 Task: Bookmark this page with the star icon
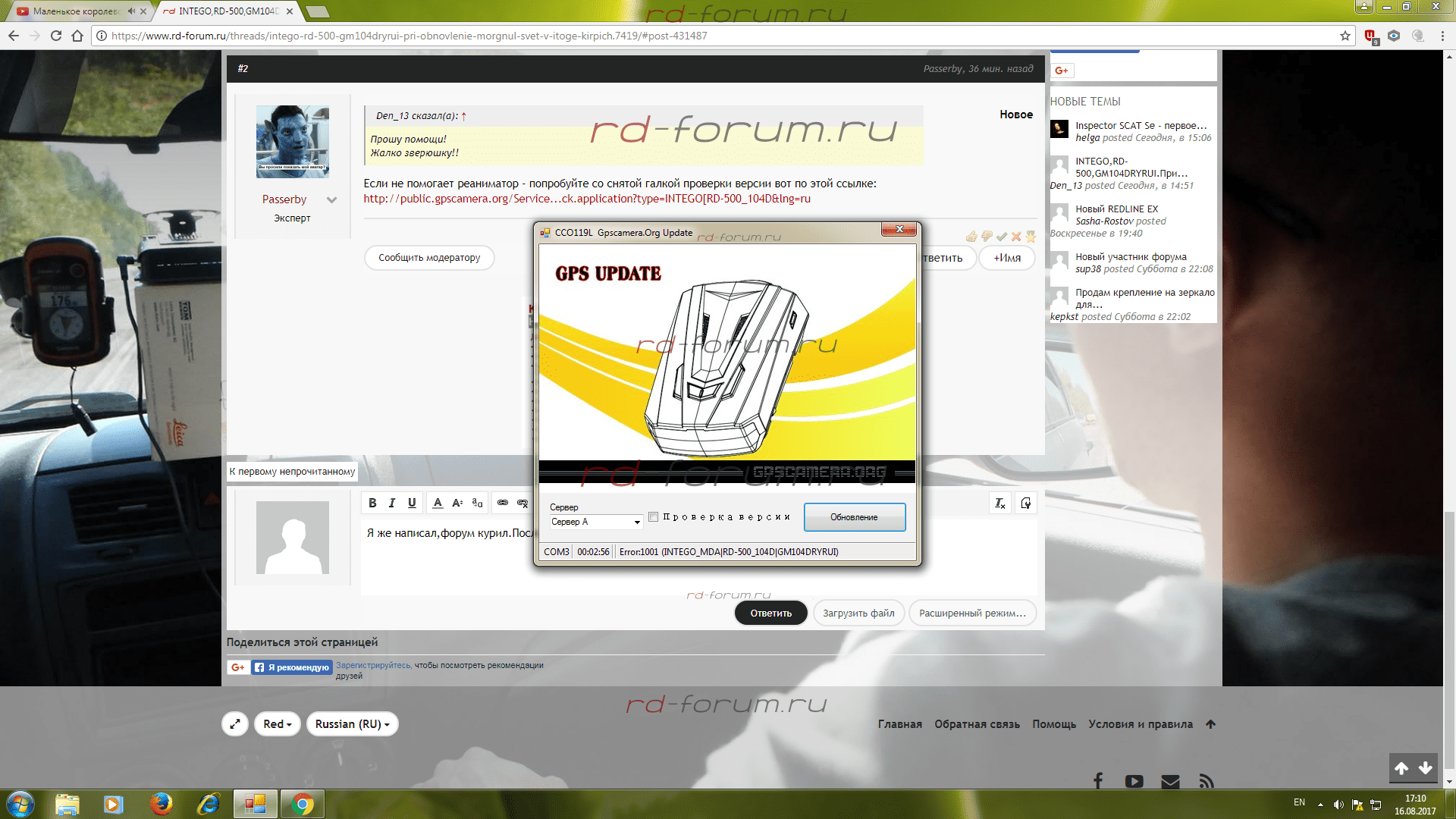point(1345,36)
